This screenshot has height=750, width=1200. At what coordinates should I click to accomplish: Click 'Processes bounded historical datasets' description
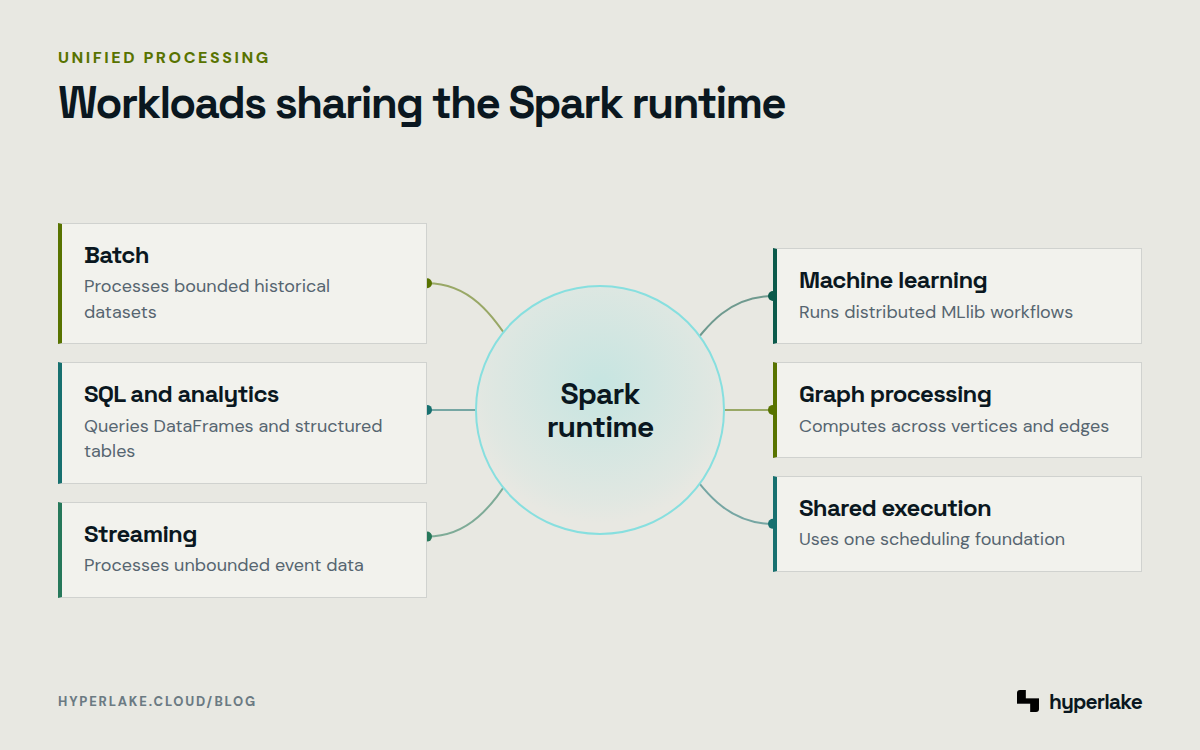(x=207, y=299)
